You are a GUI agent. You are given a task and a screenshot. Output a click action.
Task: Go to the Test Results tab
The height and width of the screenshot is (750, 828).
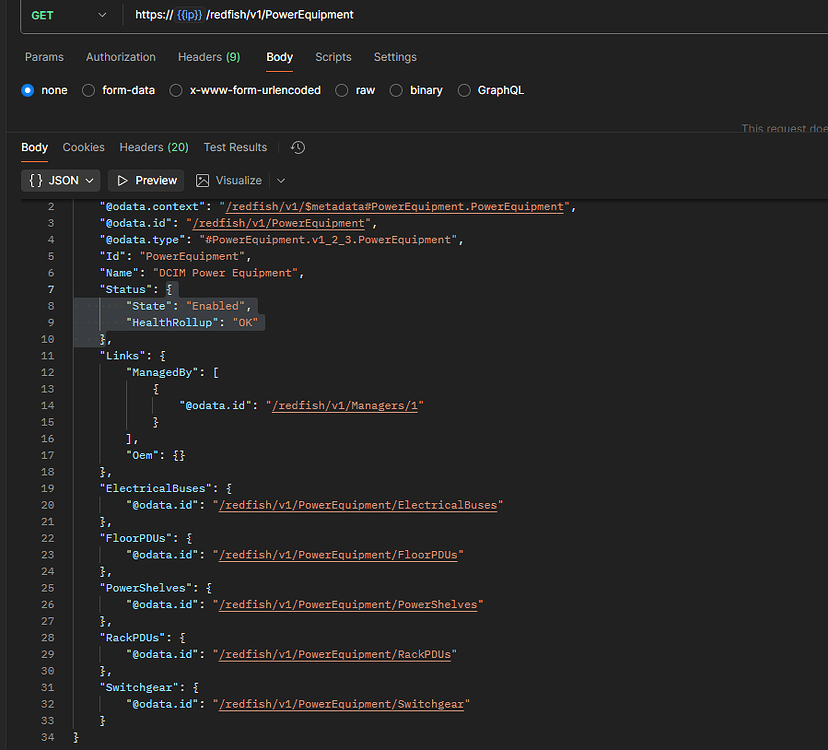pos(235,147)
